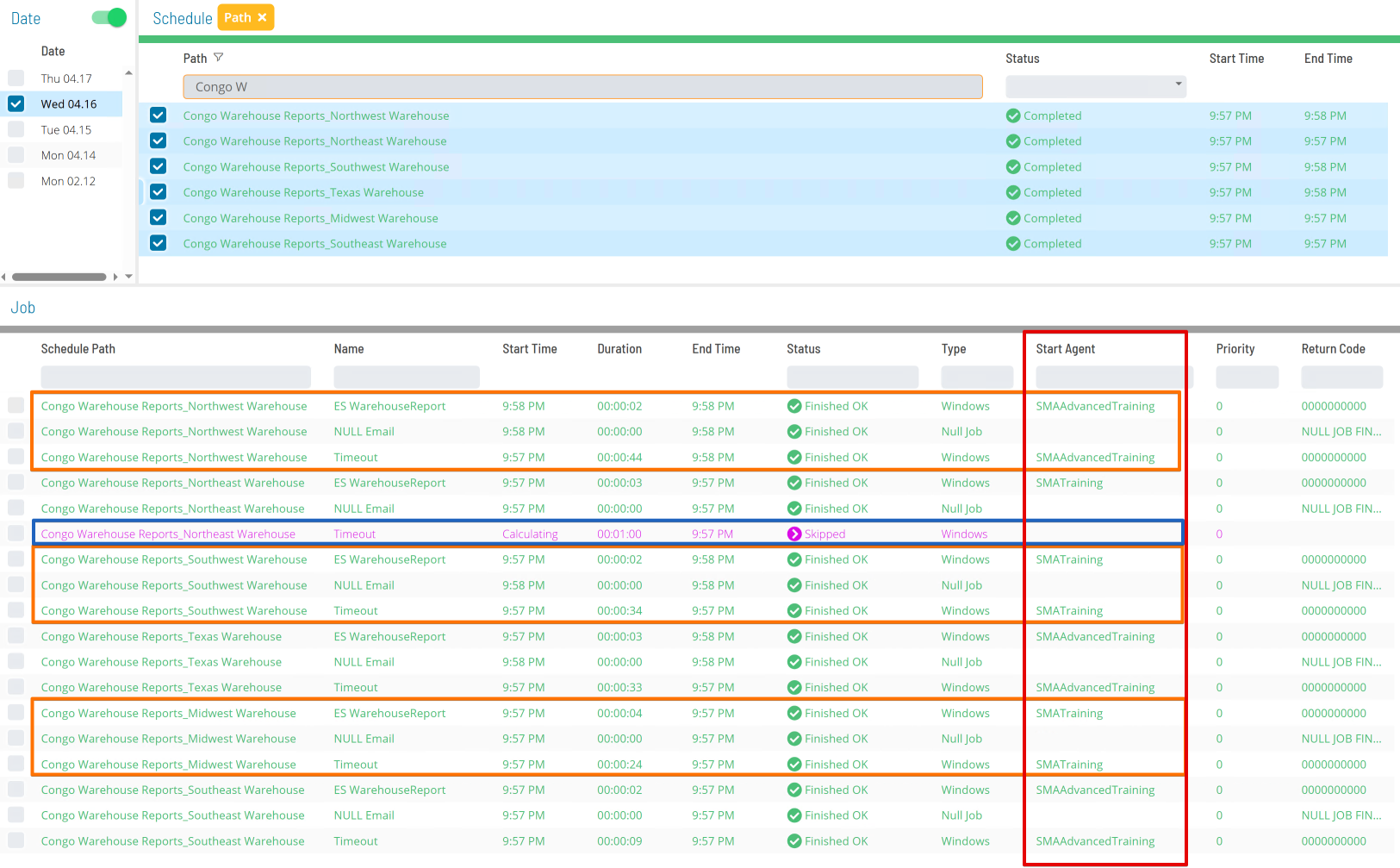Uncheck the Wed 04.16 date checkbox

click(16, 103)
